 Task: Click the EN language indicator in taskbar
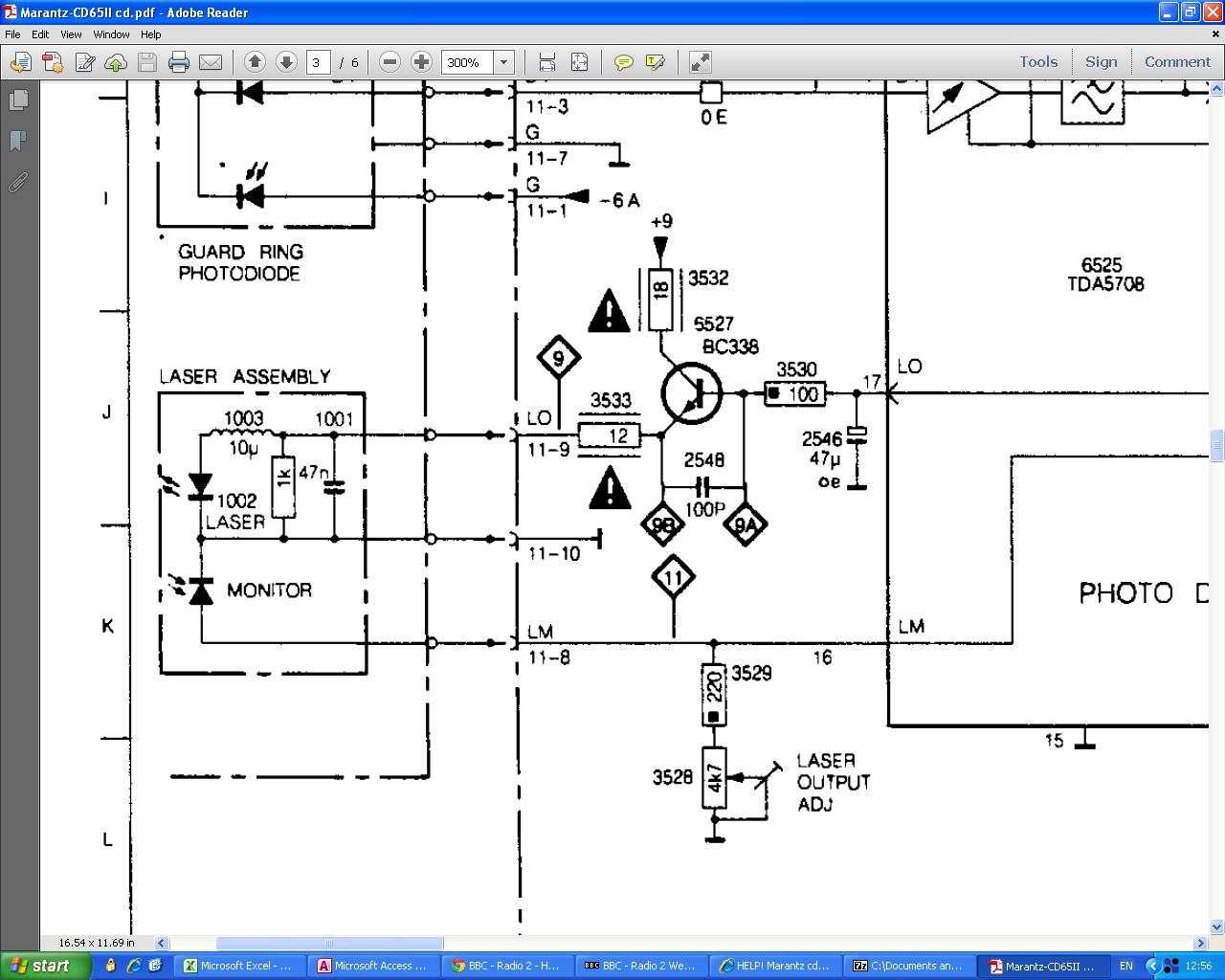[x=1126, y=966]
